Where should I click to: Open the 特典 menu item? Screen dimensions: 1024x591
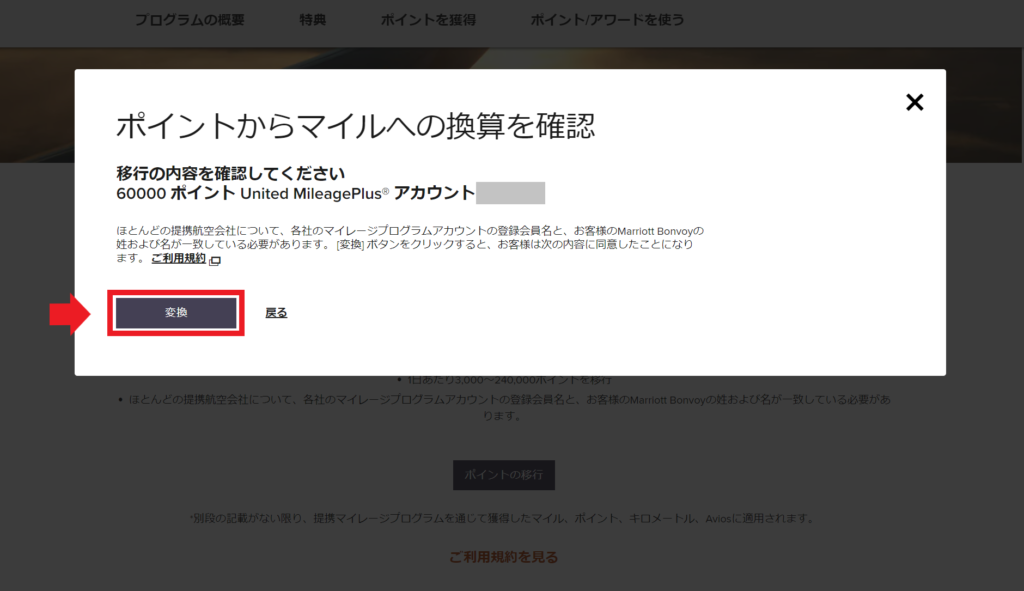click(x=312, y=20)
